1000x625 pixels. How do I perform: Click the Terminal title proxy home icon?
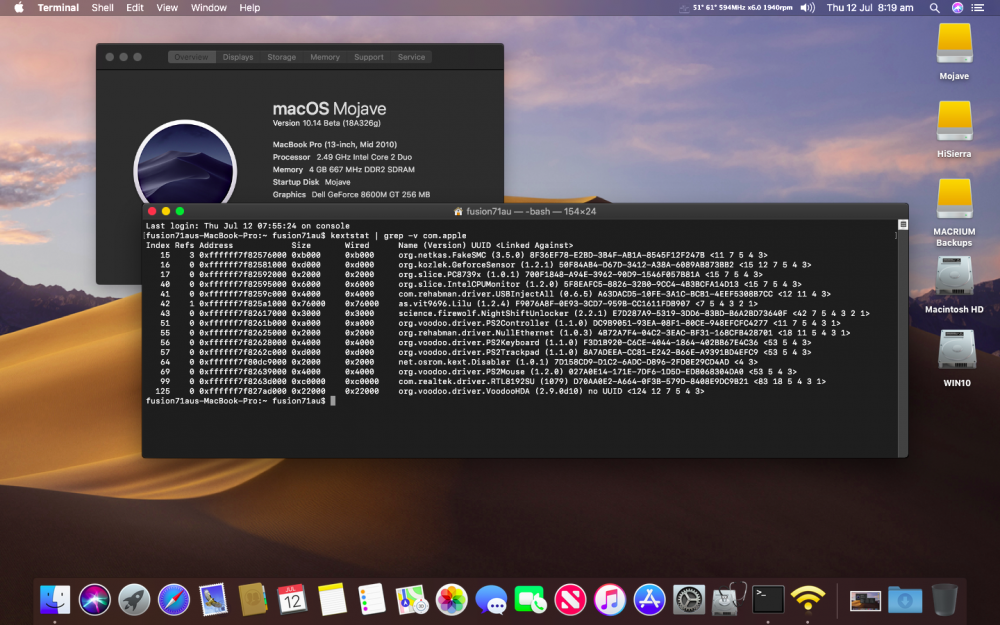click(x=458, y=211)
